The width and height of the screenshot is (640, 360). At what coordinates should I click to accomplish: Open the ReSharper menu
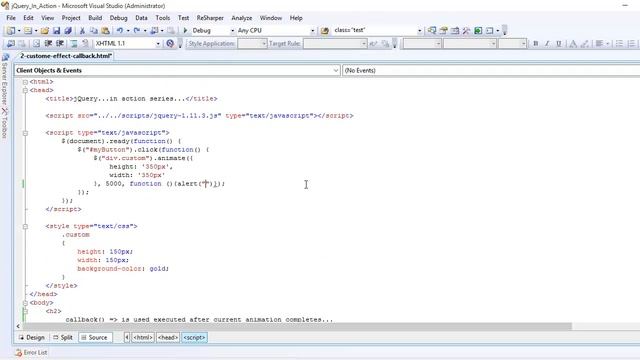pos(210,18)
